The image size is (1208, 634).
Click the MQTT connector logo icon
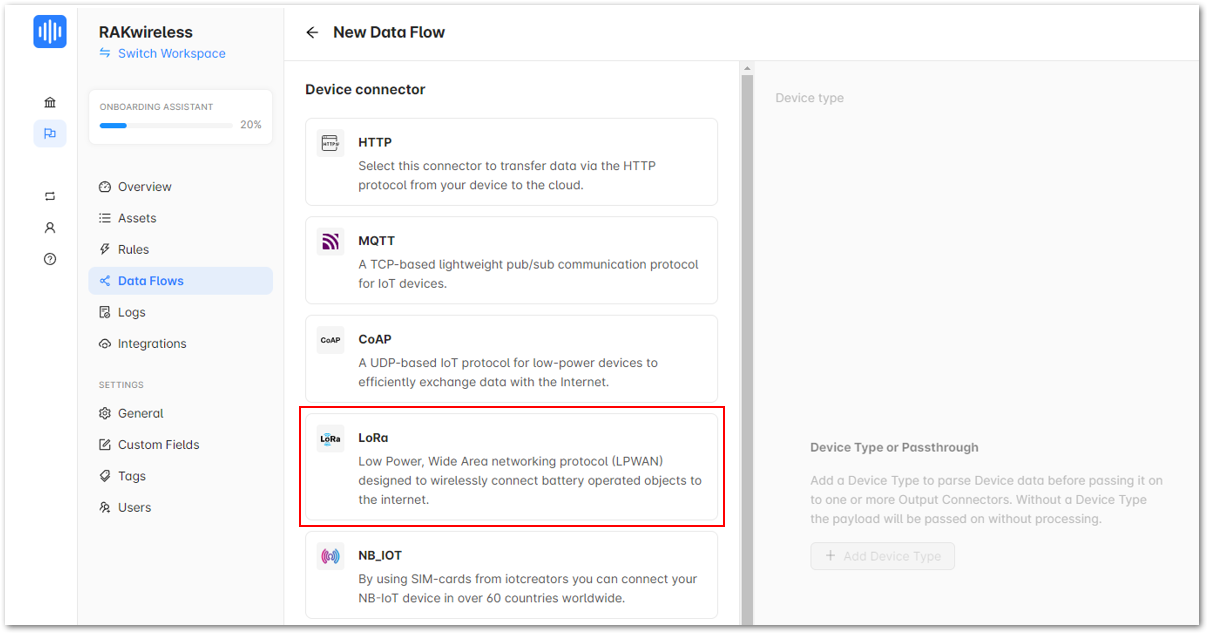tap(330, 241)
